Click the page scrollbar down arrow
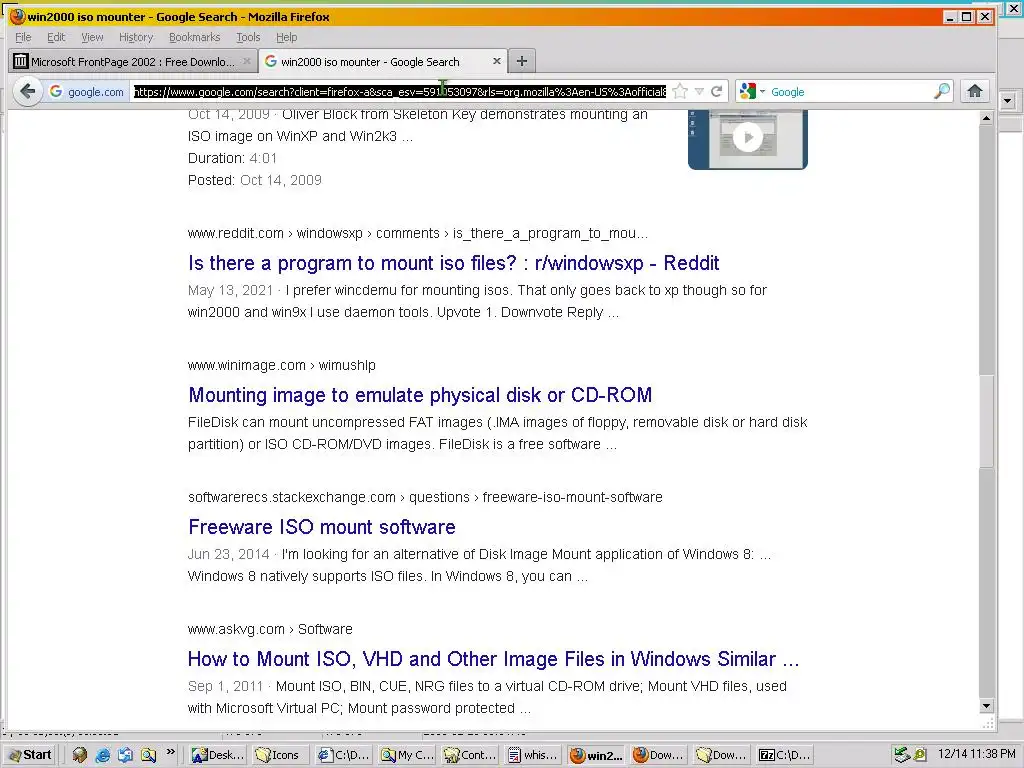This screenshot has width=1024, height=768. click(986, 706)
